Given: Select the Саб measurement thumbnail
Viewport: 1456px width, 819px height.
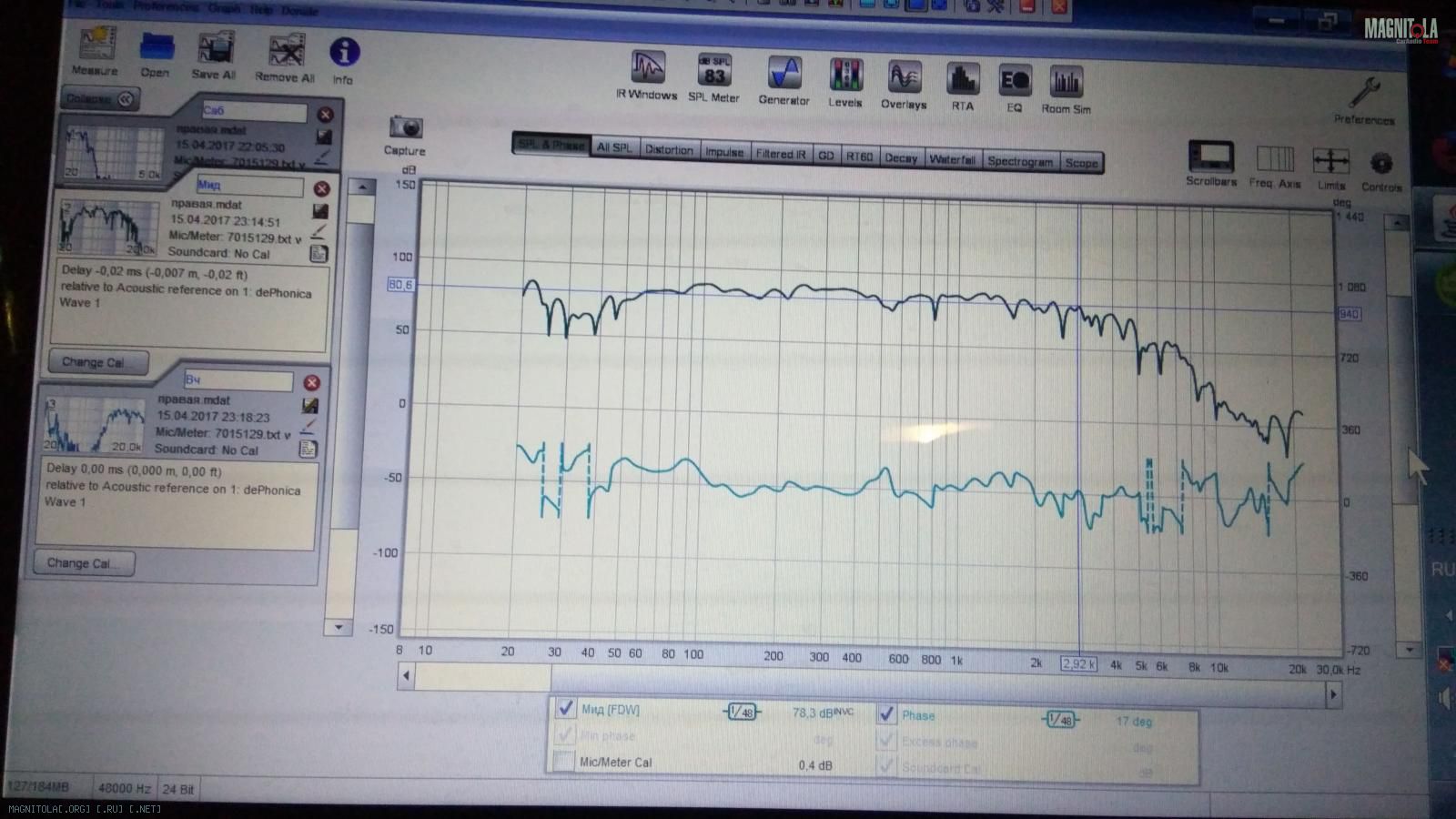Looking at the screenshot, I should 114,152.
